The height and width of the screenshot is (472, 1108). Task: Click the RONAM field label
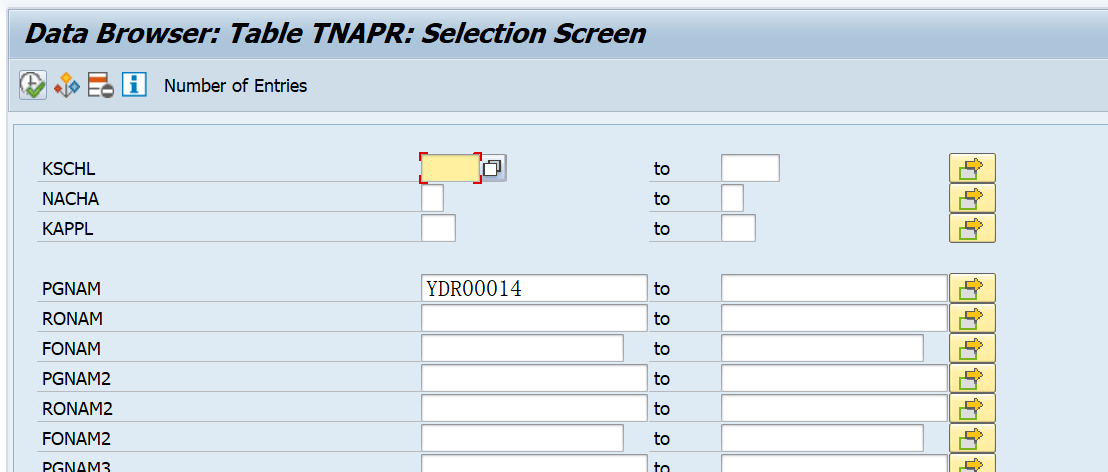(x=72, y=319)
